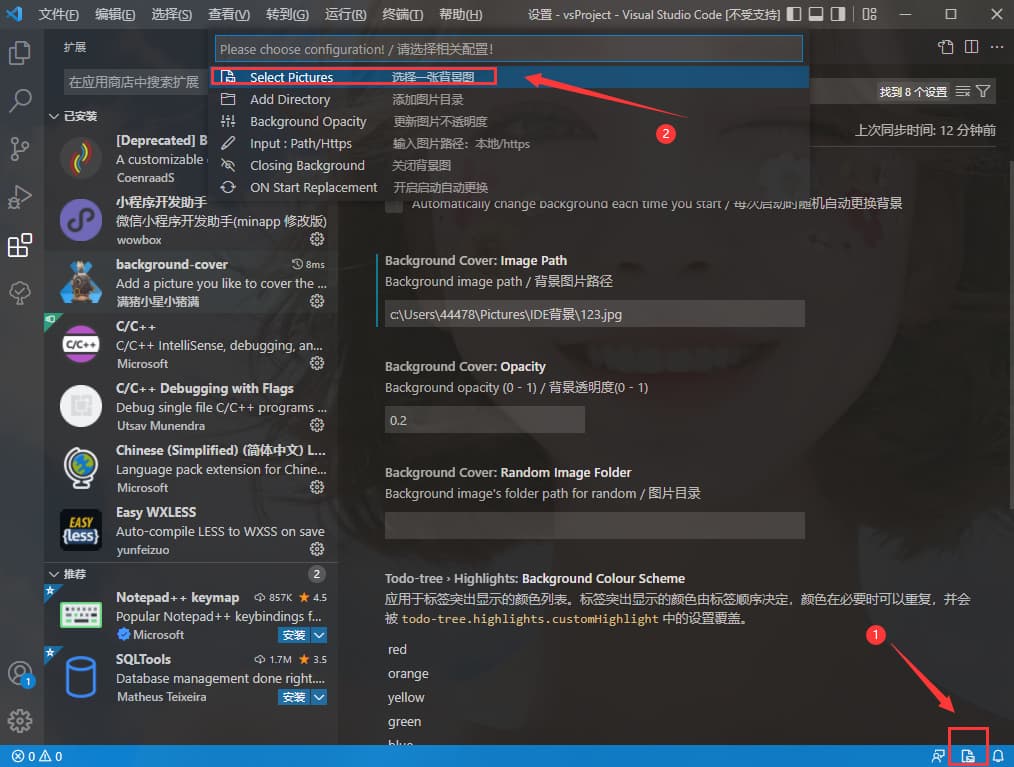
Task: Toggle automatic background change checkbox
Action: point(394,204)
